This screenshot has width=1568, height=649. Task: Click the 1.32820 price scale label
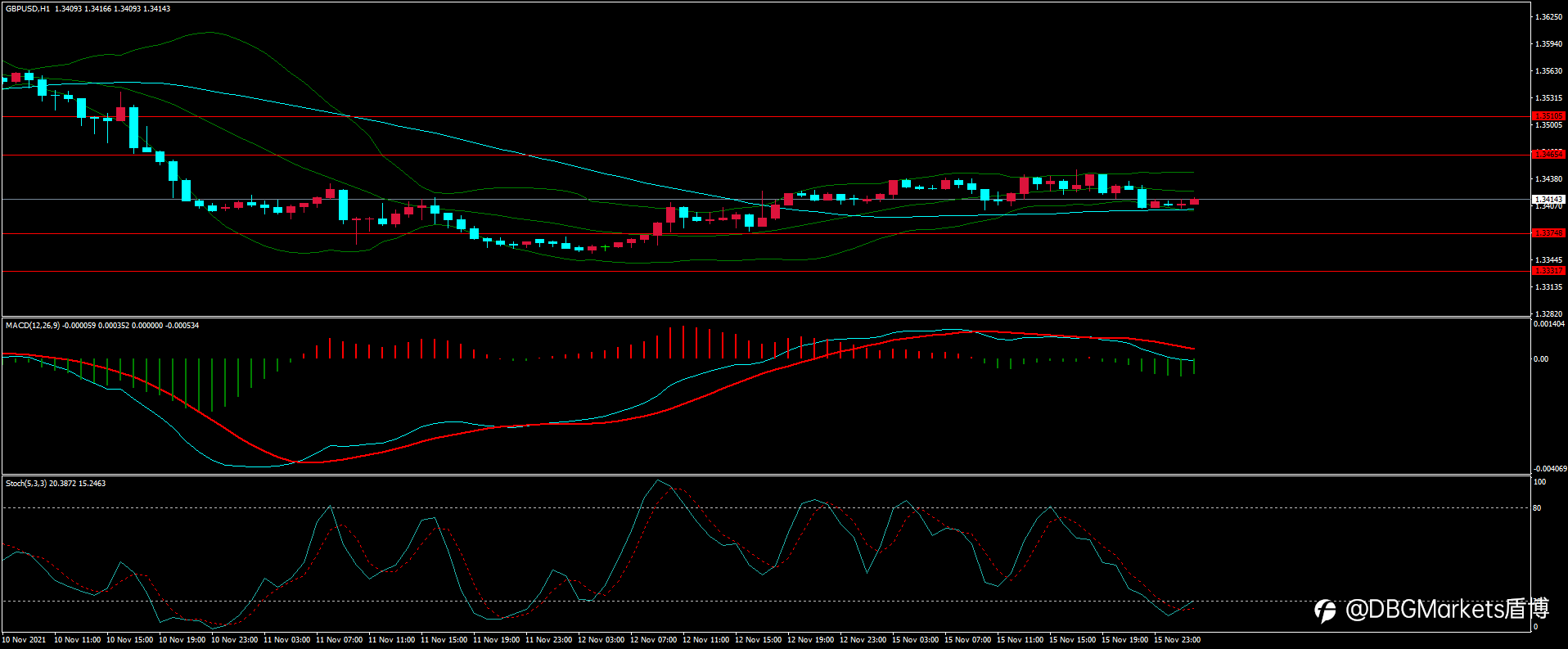1548,314
